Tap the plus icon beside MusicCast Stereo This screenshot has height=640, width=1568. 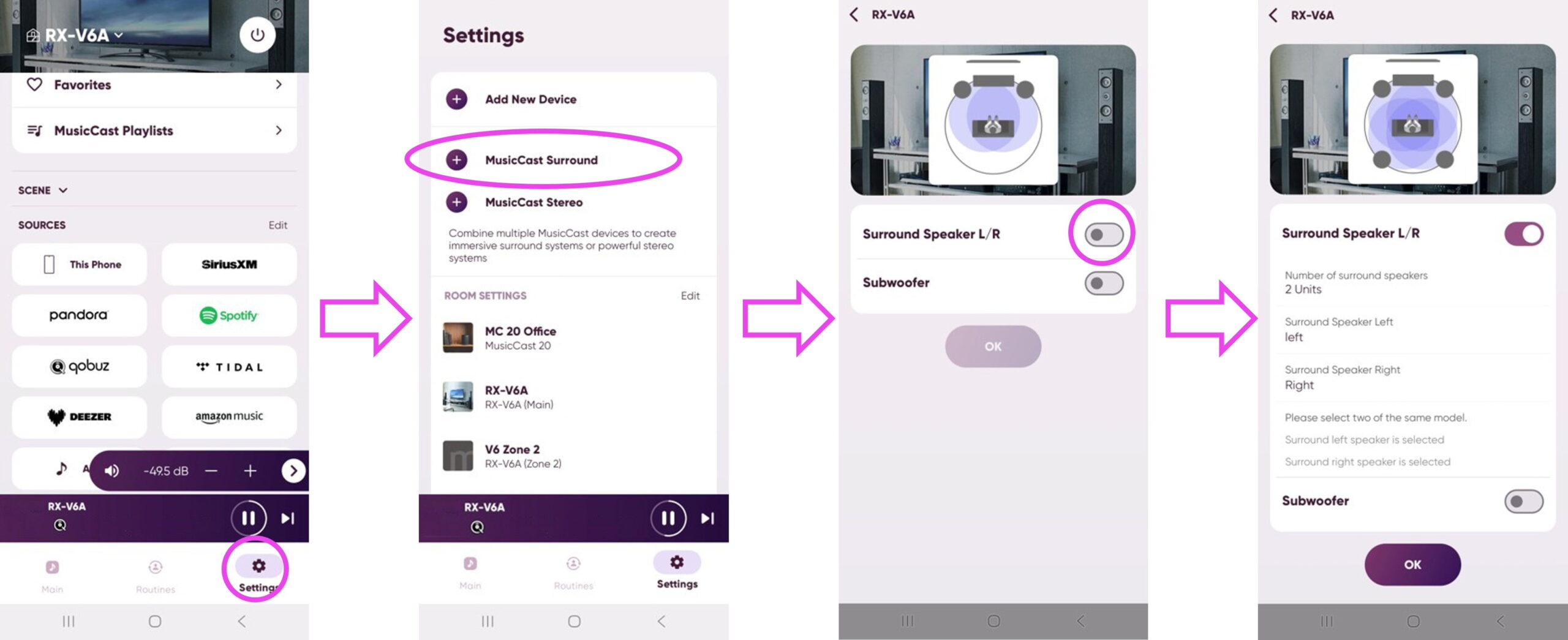point(456,201)
